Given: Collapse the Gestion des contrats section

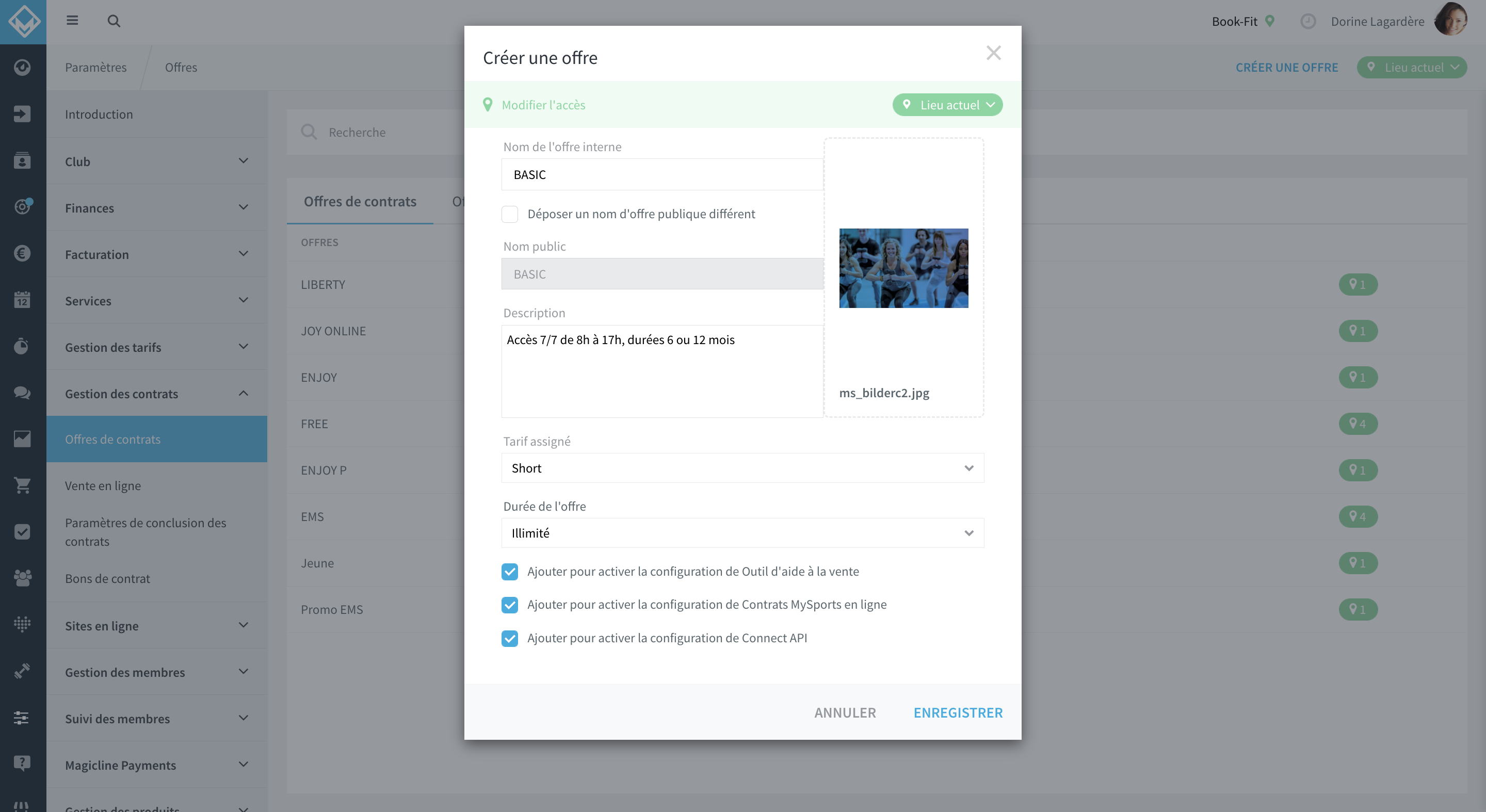Looking at the screenshot, I should (x=156, y=393).
